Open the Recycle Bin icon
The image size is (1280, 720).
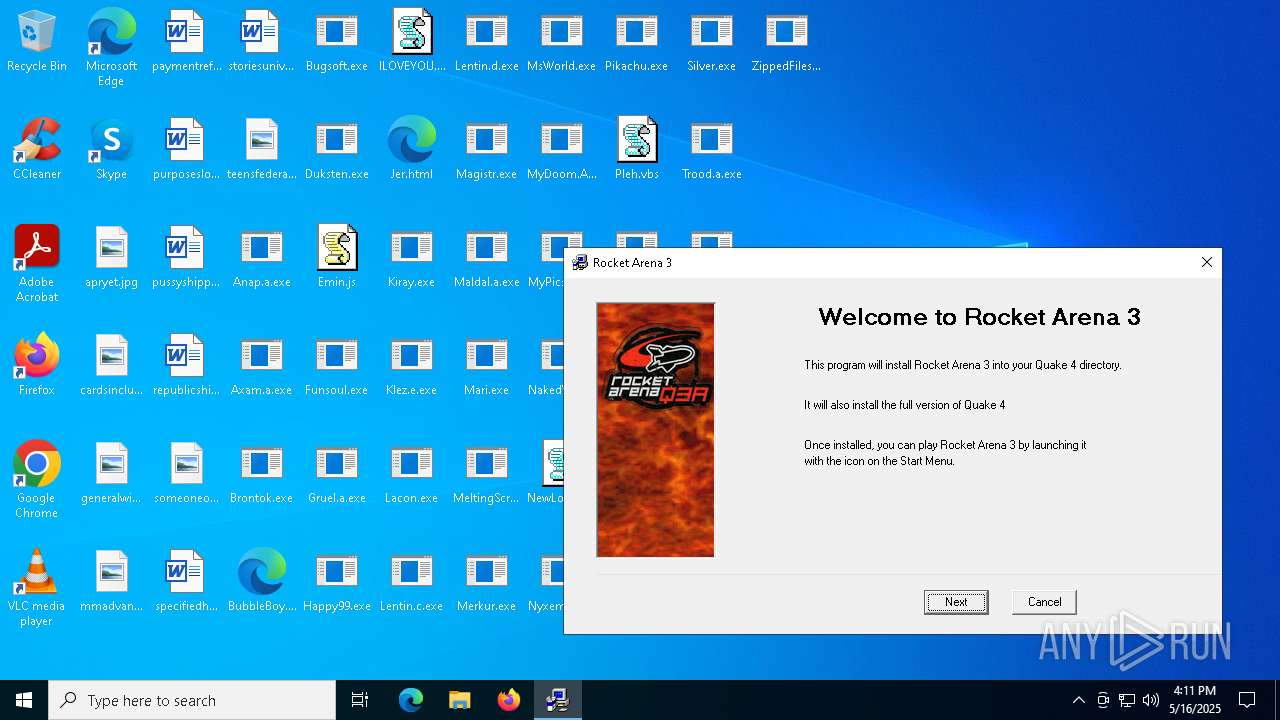click(x=37, y=41)
